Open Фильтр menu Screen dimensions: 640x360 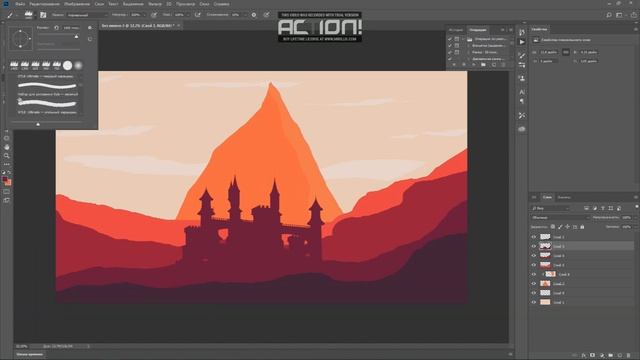click(155, 4)
